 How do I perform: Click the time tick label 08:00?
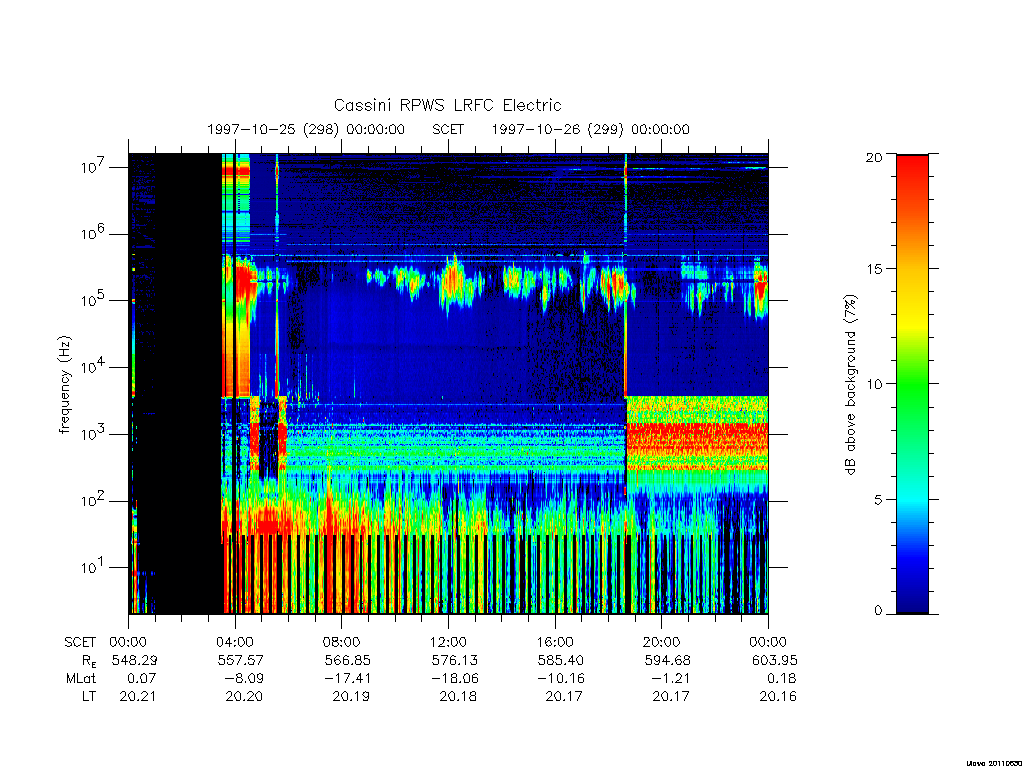pos(342,642)
